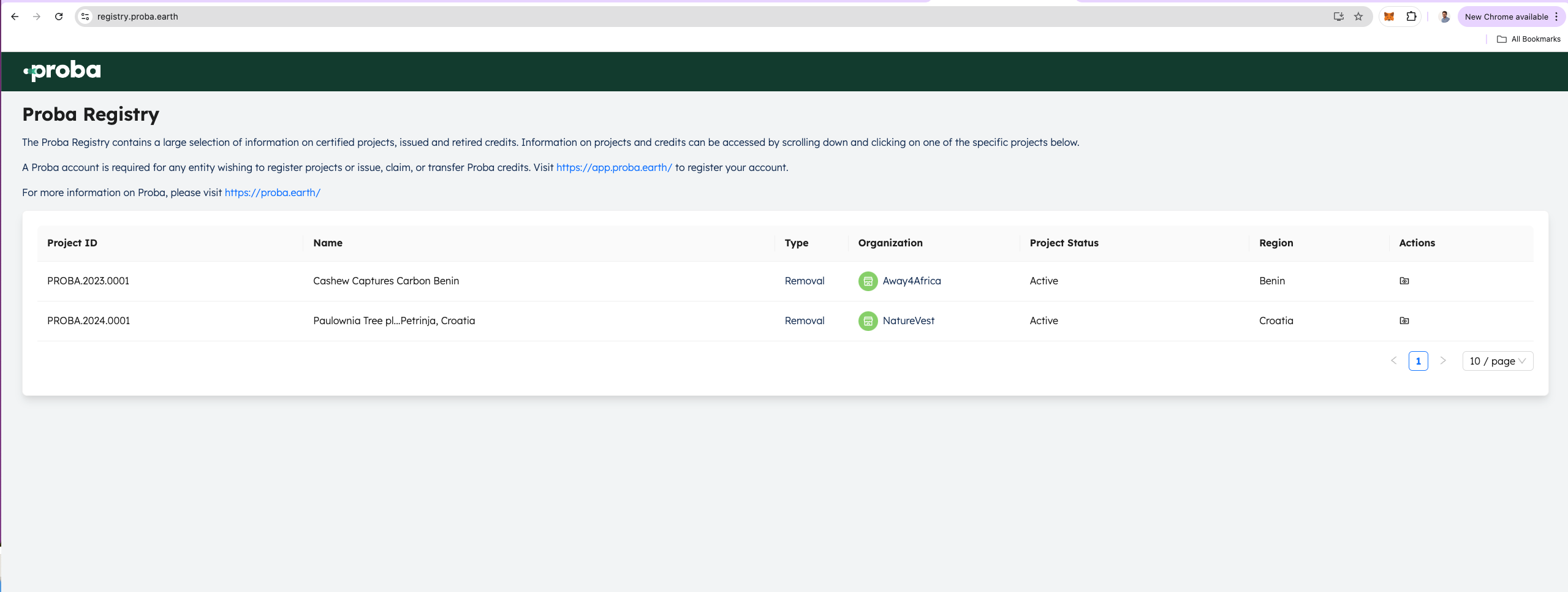
Task: Open the Chrome three-dots menu
Action: pyautogui.click(x=1556, y=17)
